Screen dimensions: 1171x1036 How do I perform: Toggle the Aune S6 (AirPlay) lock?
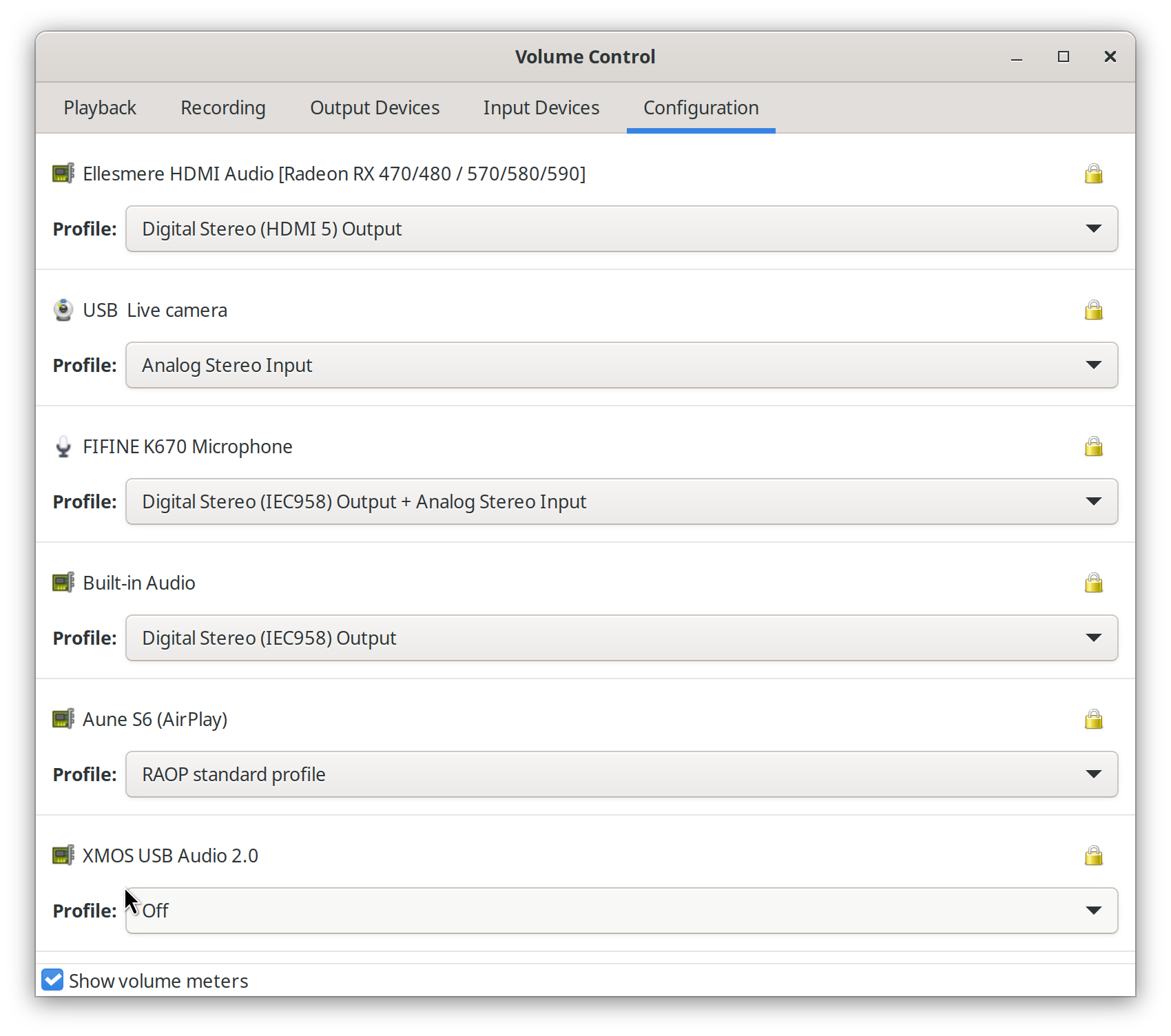(1093, 719)
